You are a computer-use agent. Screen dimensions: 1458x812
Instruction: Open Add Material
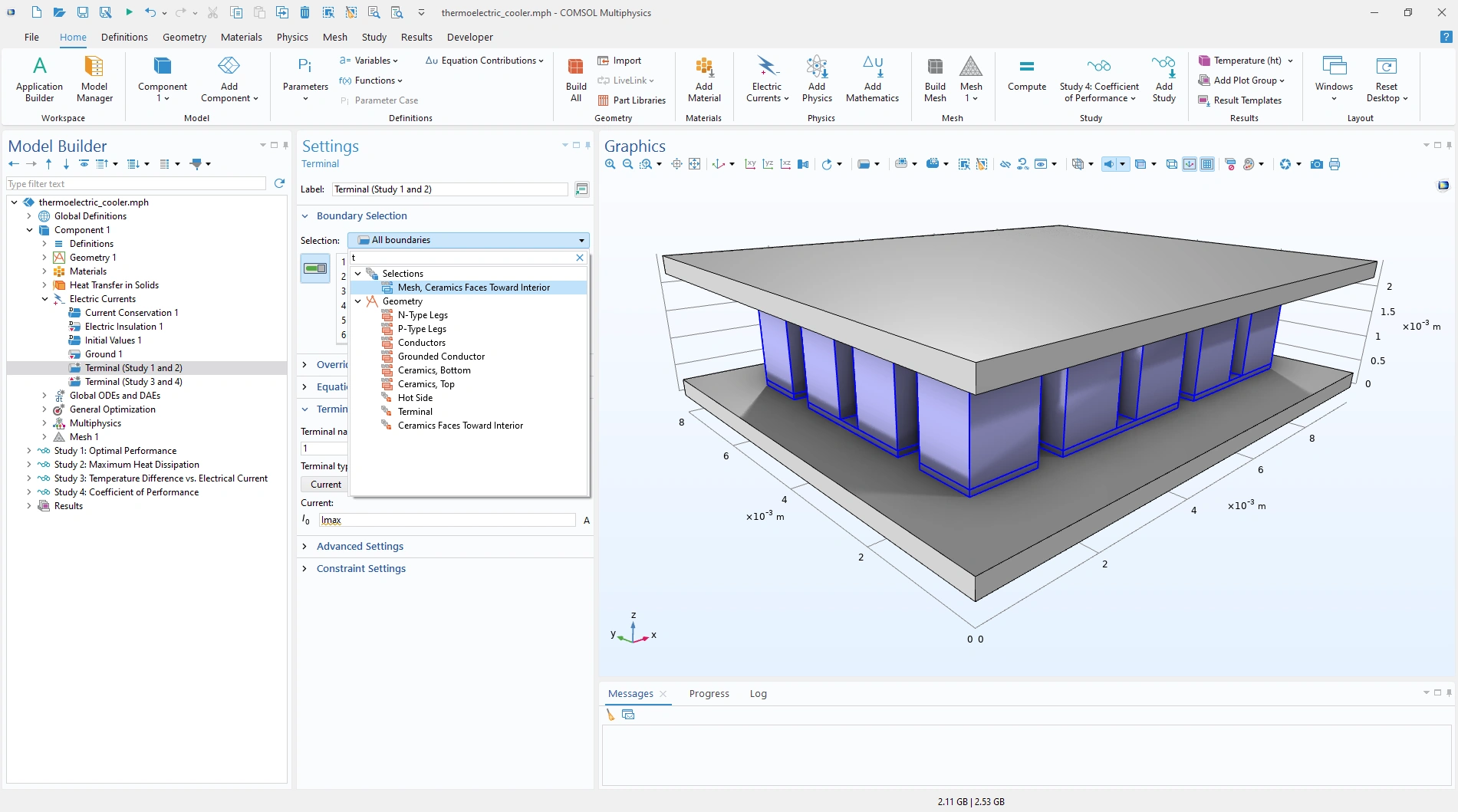coord(704,79)
